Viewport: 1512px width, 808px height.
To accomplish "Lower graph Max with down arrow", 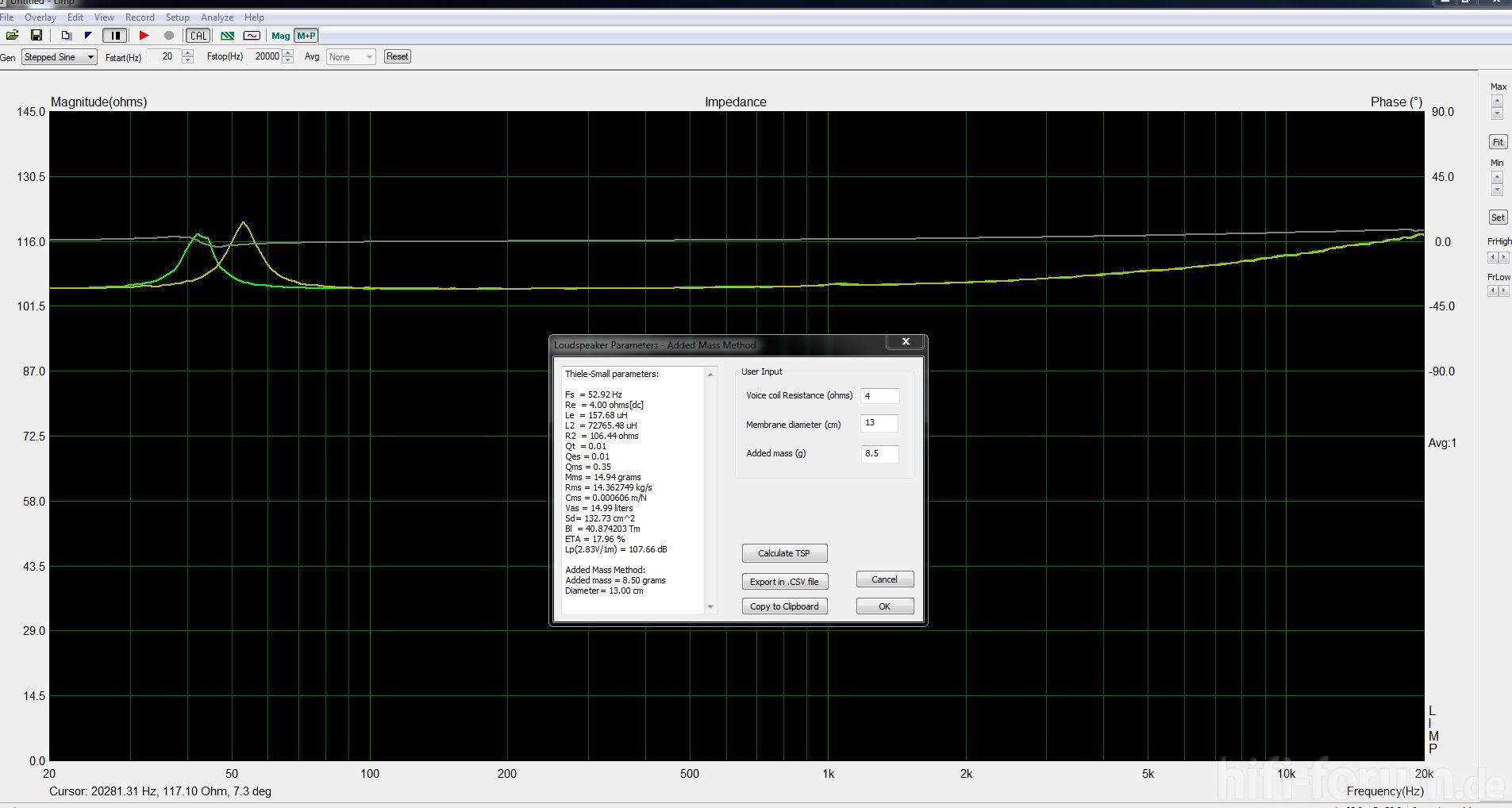I will [1497, 114].
